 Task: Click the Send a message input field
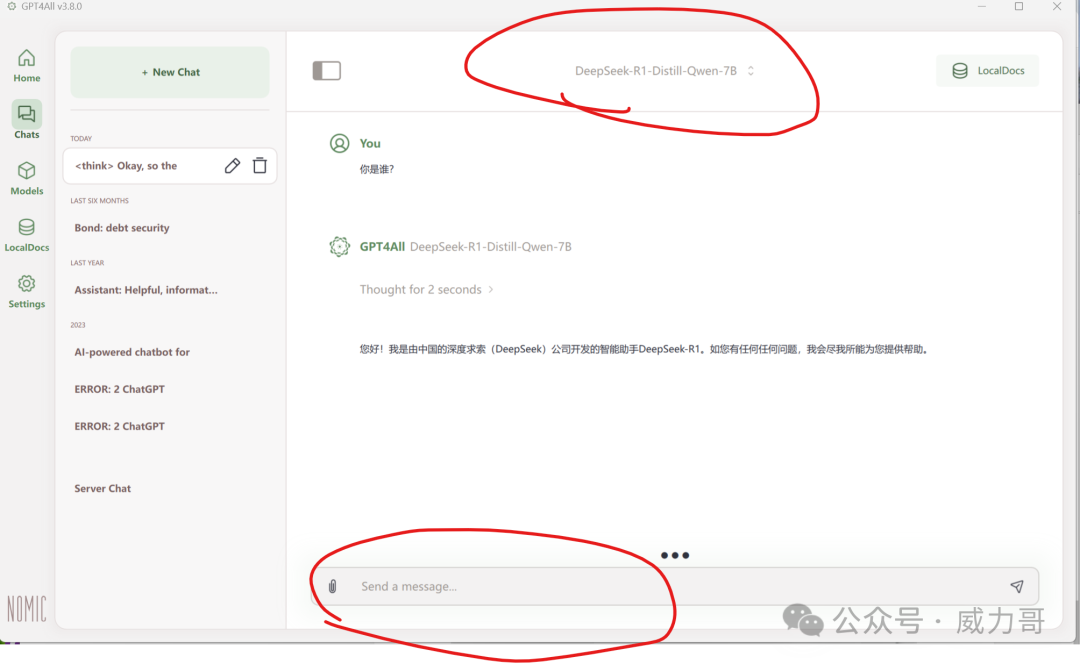click(675, 586)
